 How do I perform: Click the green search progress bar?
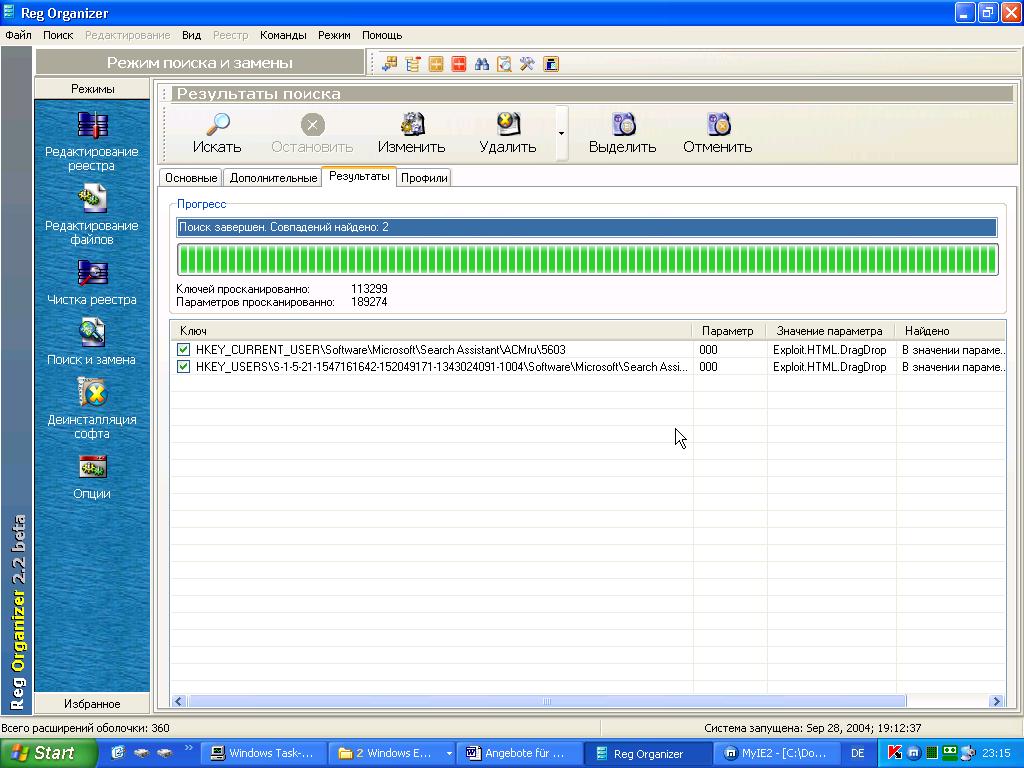pyautogui.click(x=588, y=259)
